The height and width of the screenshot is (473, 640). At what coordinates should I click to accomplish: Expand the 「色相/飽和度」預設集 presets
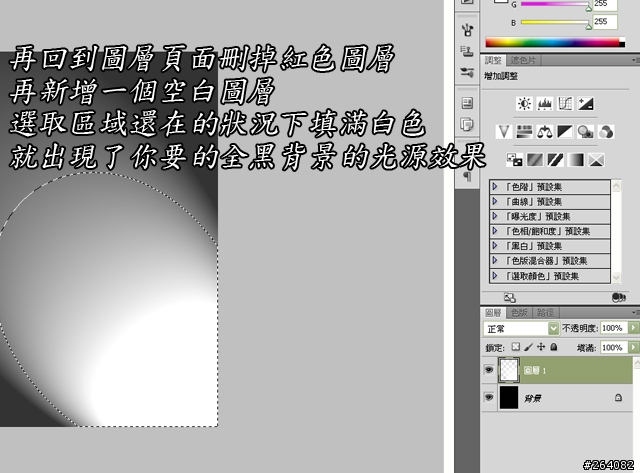495,231
